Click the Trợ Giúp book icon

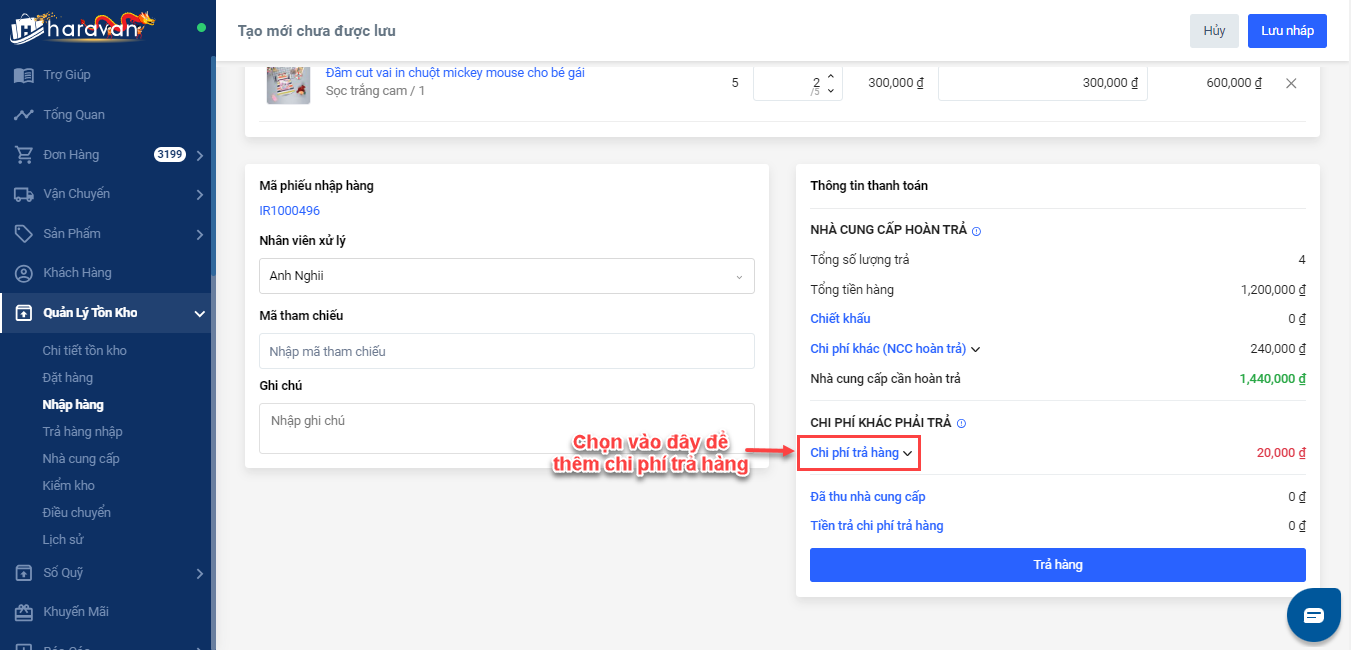[24, 75]
